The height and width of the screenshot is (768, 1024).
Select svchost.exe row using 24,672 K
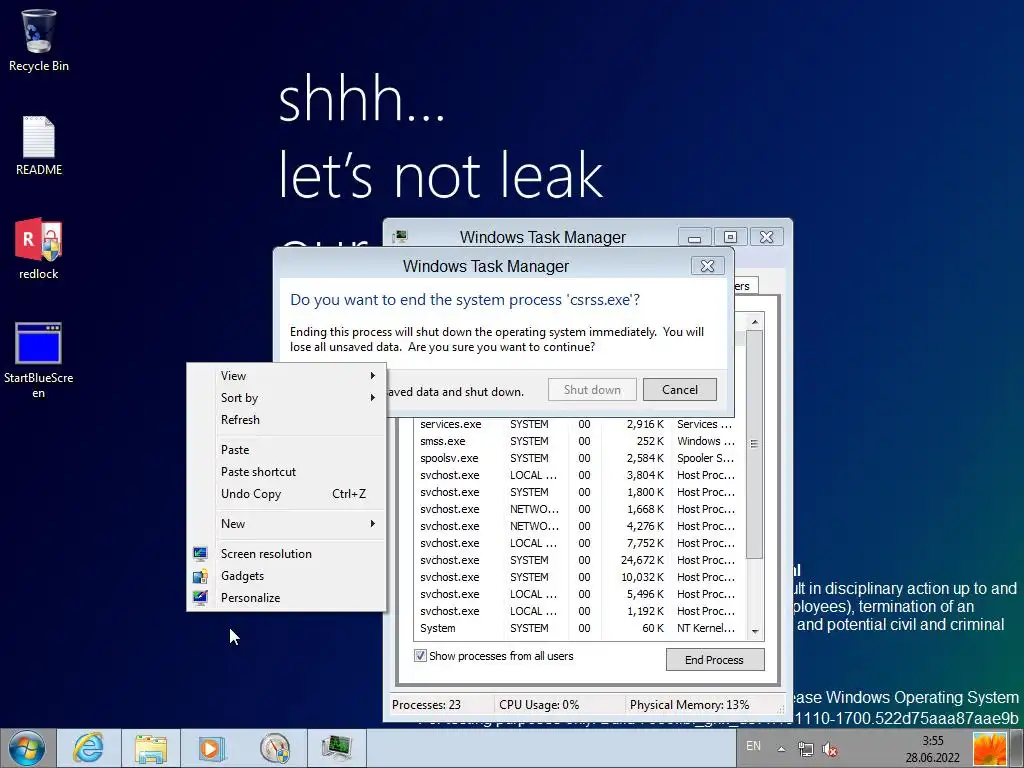579,560
